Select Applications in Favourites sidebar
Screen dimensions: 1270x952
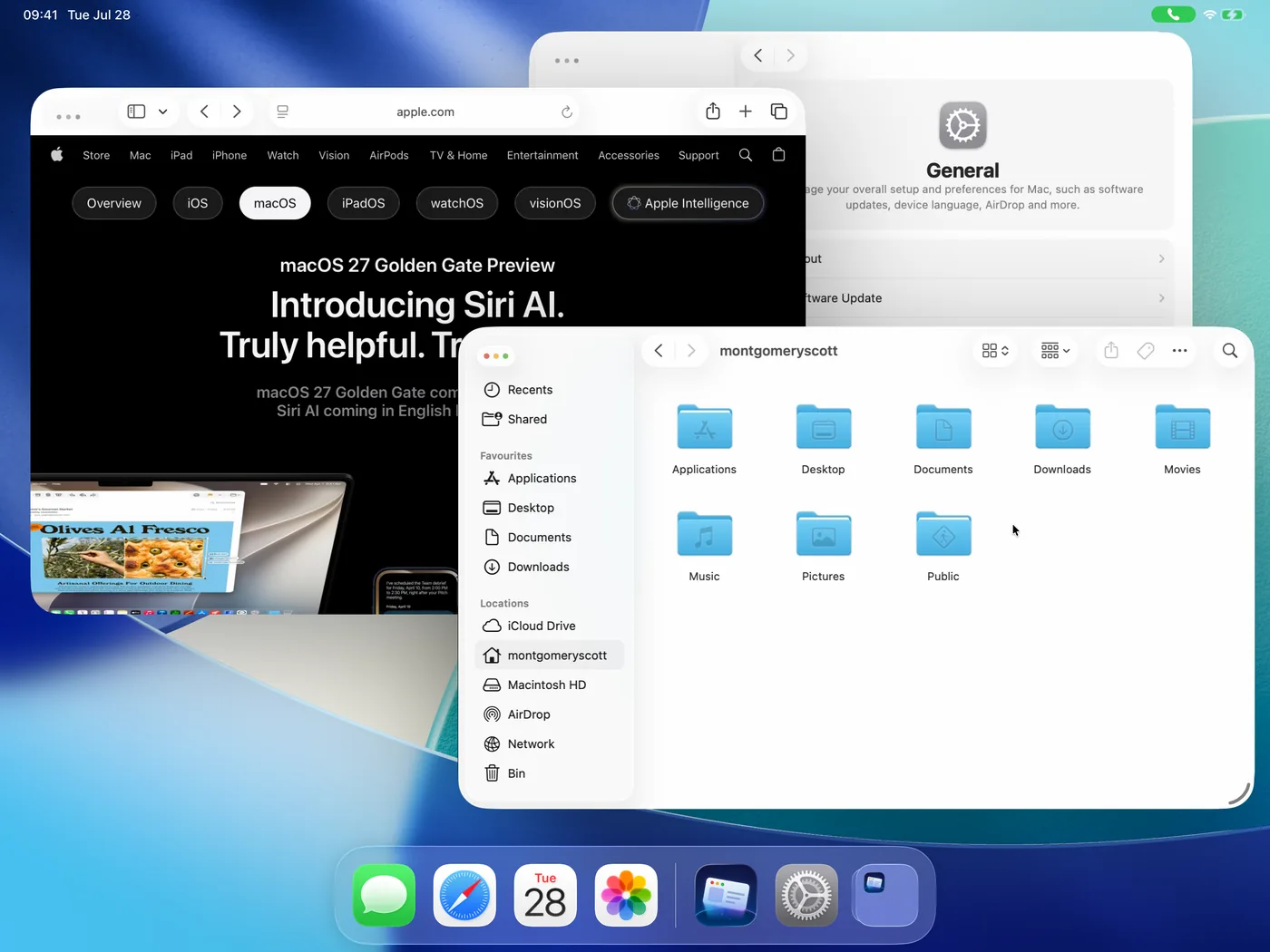550,478
